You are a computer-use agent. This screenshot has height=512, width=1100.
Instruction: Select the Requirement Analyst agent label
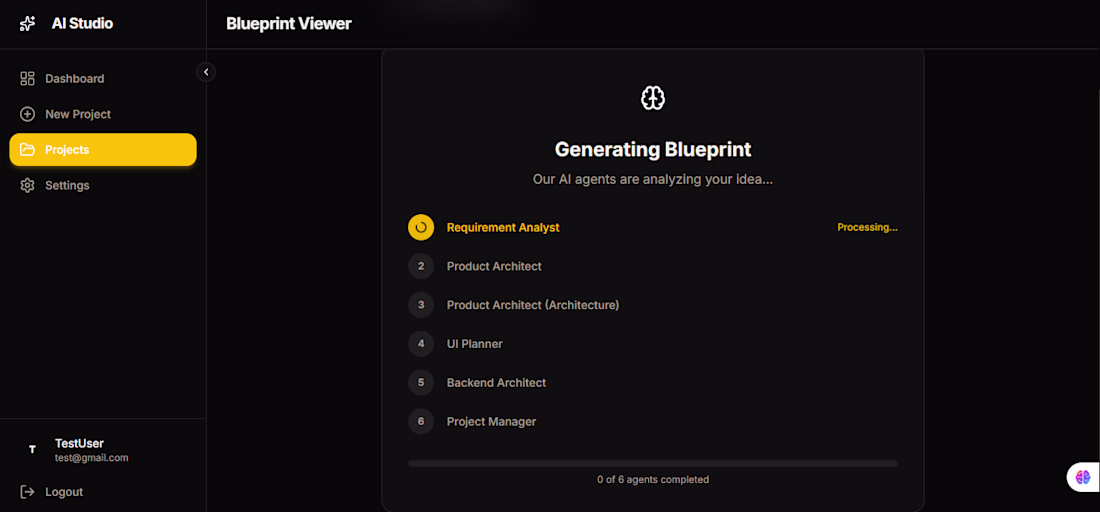[x=503, y=227]
